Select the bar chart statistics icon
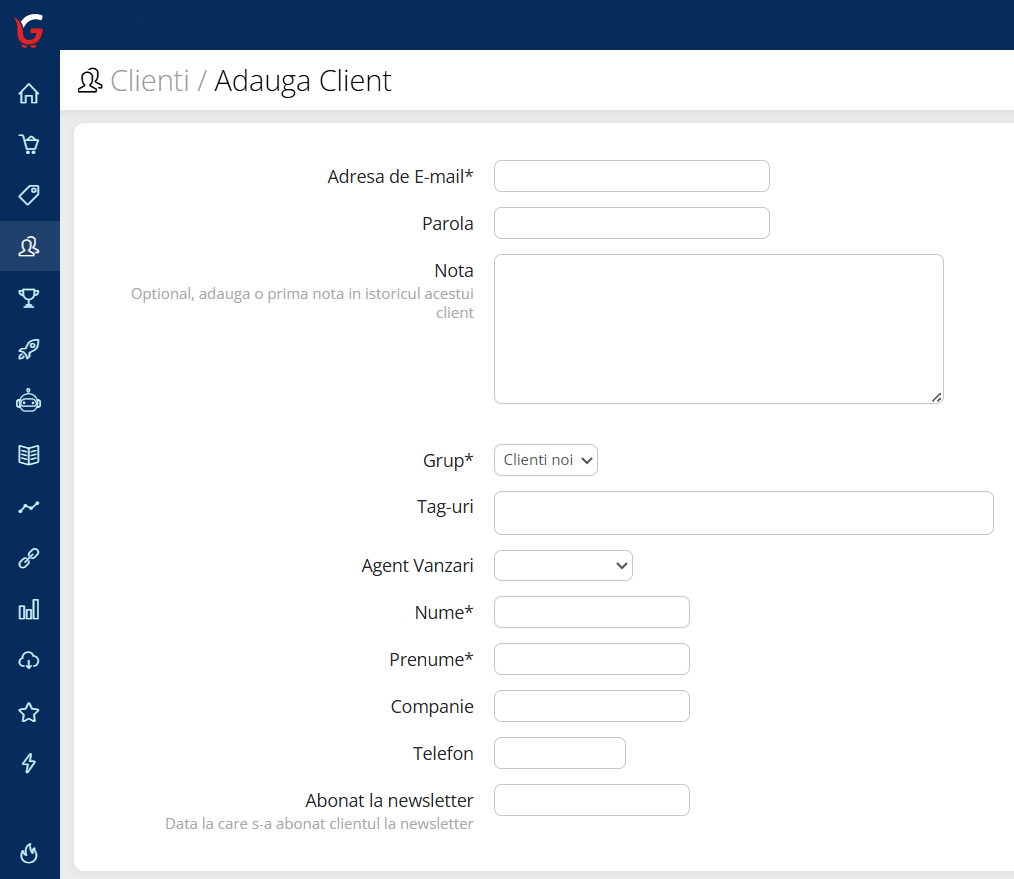Viewport: 1014px width, 879px height. [29, 608]
